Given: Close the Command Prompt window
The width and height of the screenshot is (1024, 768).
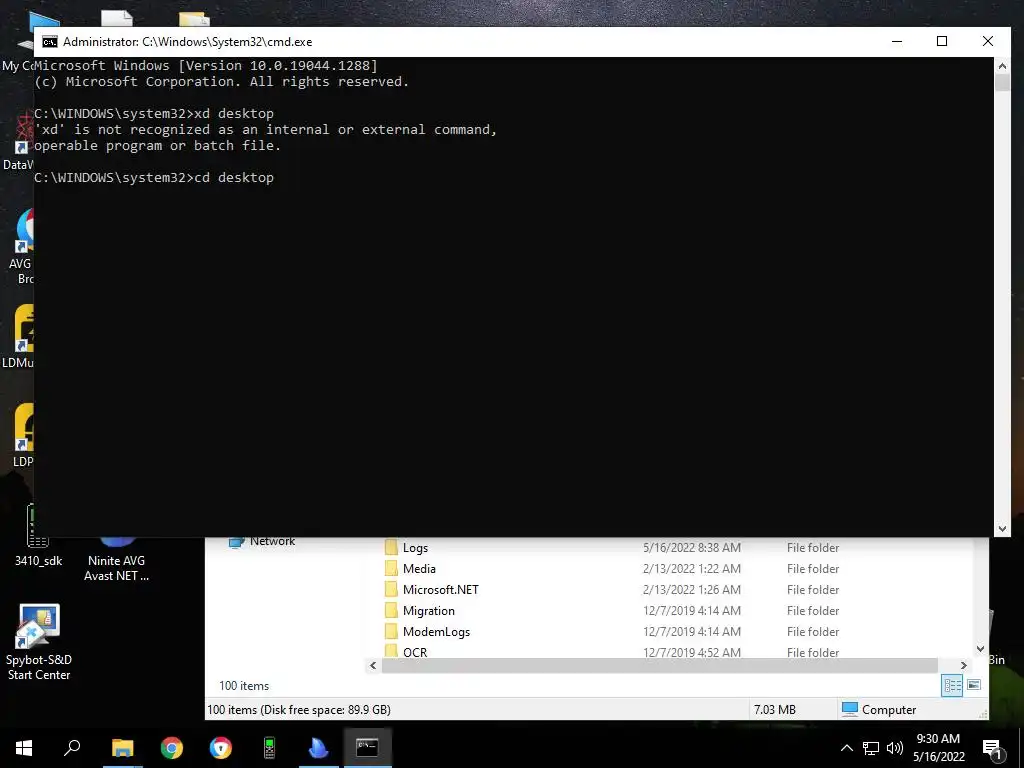Looking at the screenshot, I should [987, 41].
